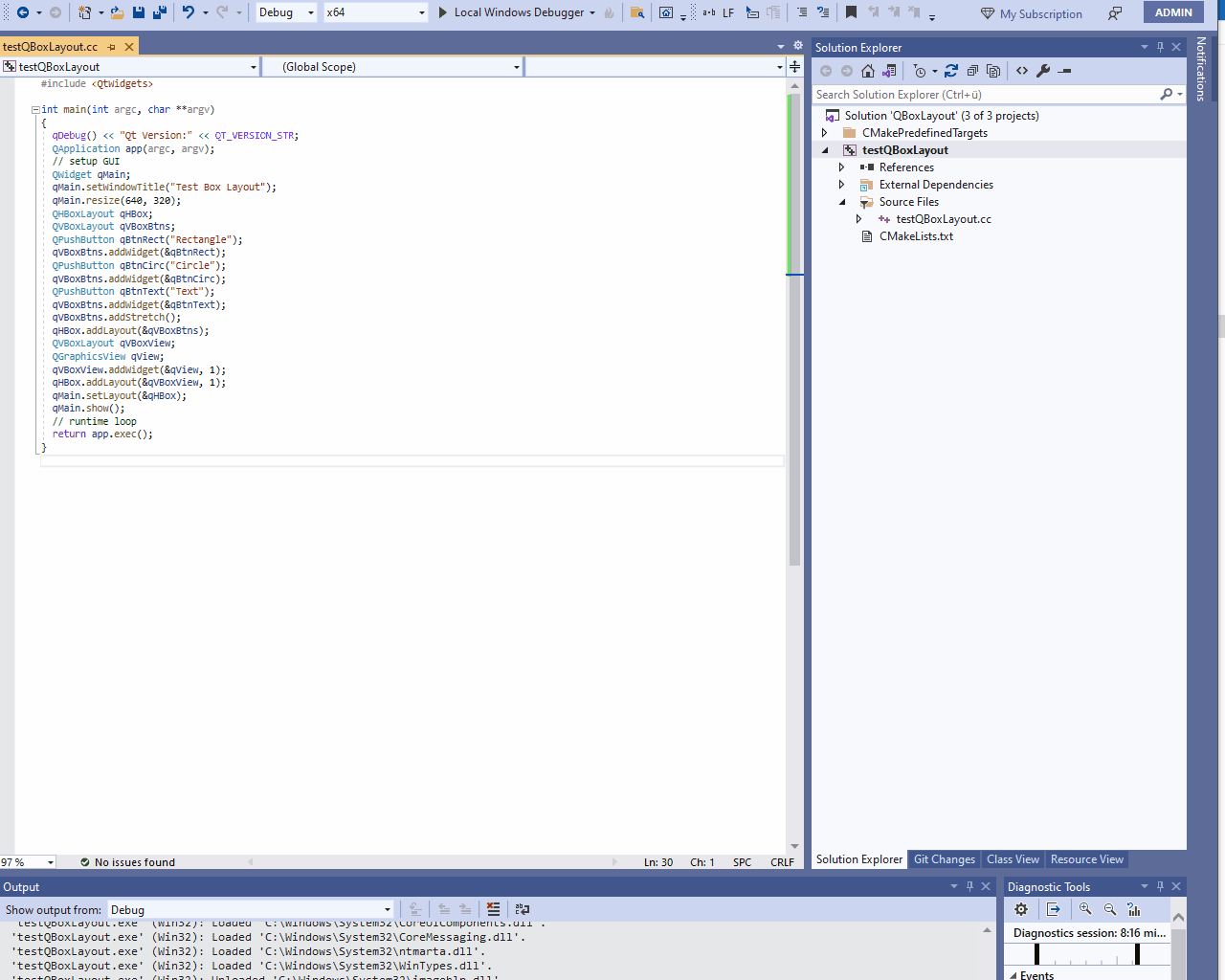Screen dimensions: 1225x980
Task: Expand the CMakePredefinedTargets node
Action: pyautogui.click(x=825, y=133)
